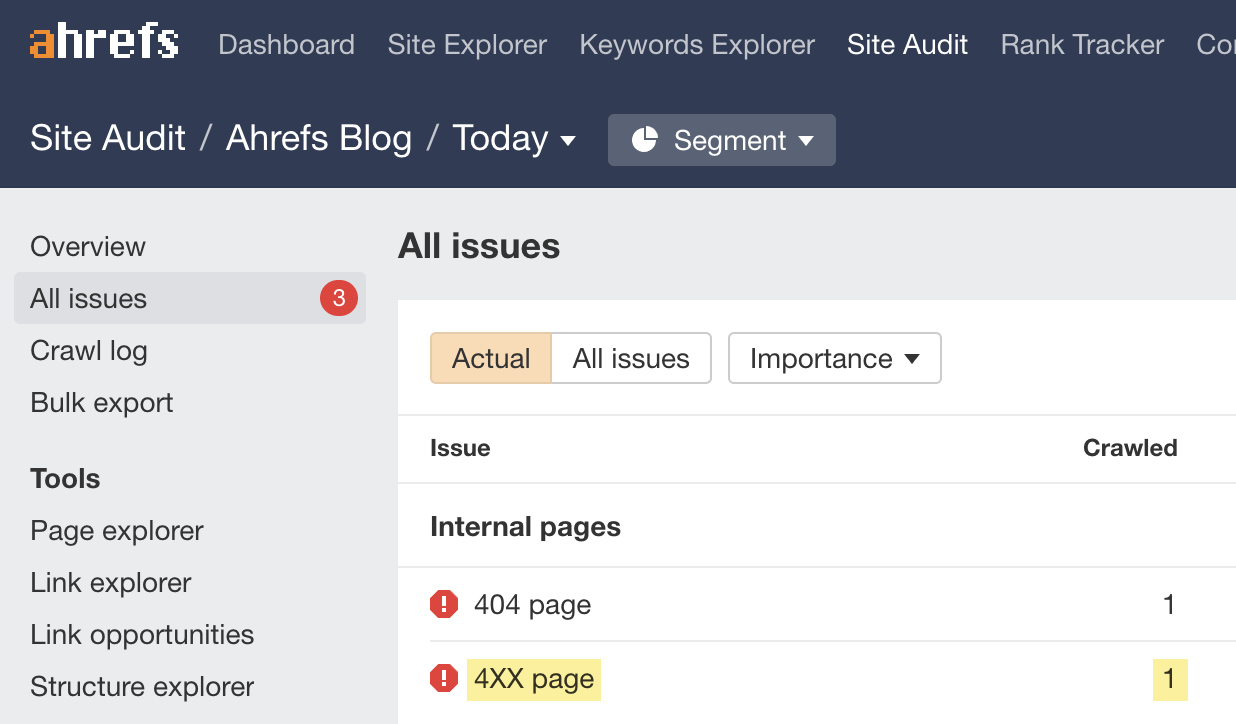Click the "Ahrefs Blog" breadcrumb

tap(319, 138)
